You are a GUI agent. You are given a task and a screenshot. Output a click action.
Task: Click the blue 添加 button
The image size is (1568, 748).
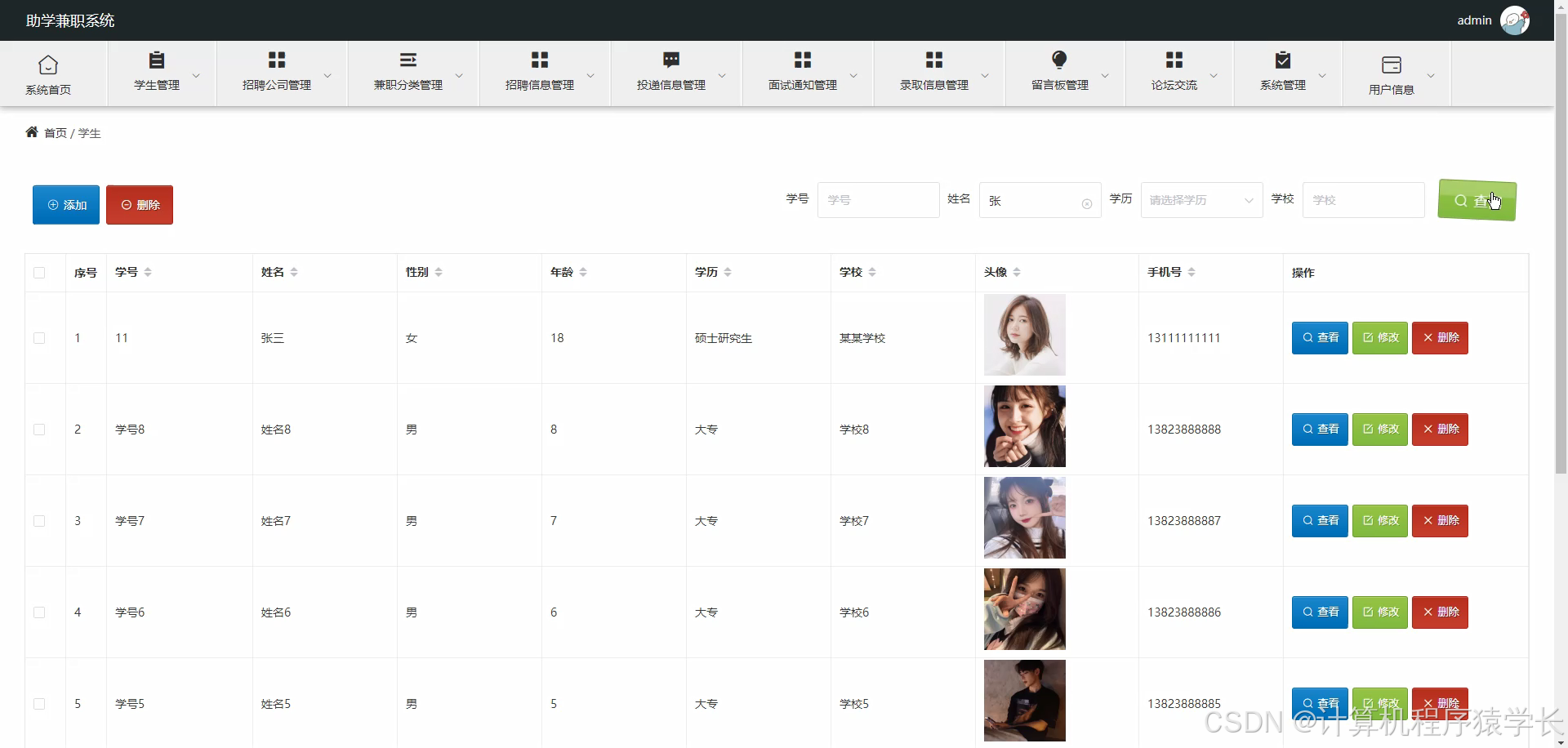66,205
